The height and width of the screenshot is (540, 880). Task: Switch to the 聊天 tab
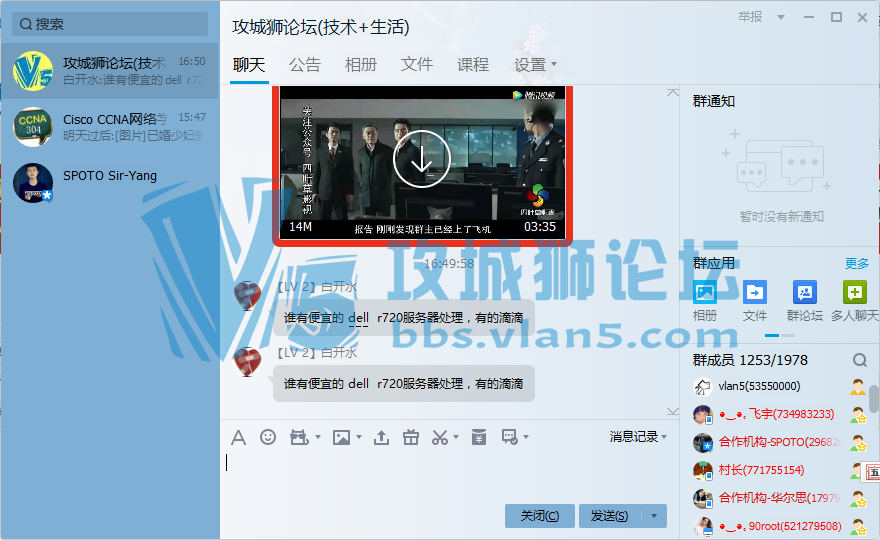(249, 65)
